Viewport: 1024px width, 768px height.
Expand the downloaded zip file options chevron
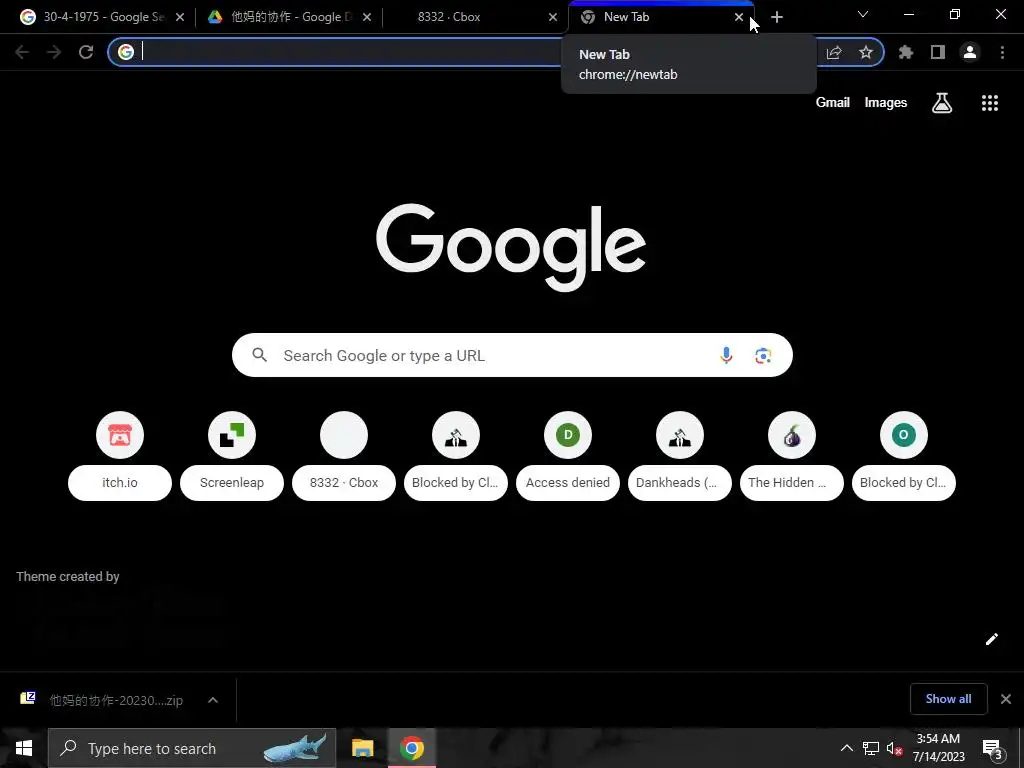click(x=213, y=700)
